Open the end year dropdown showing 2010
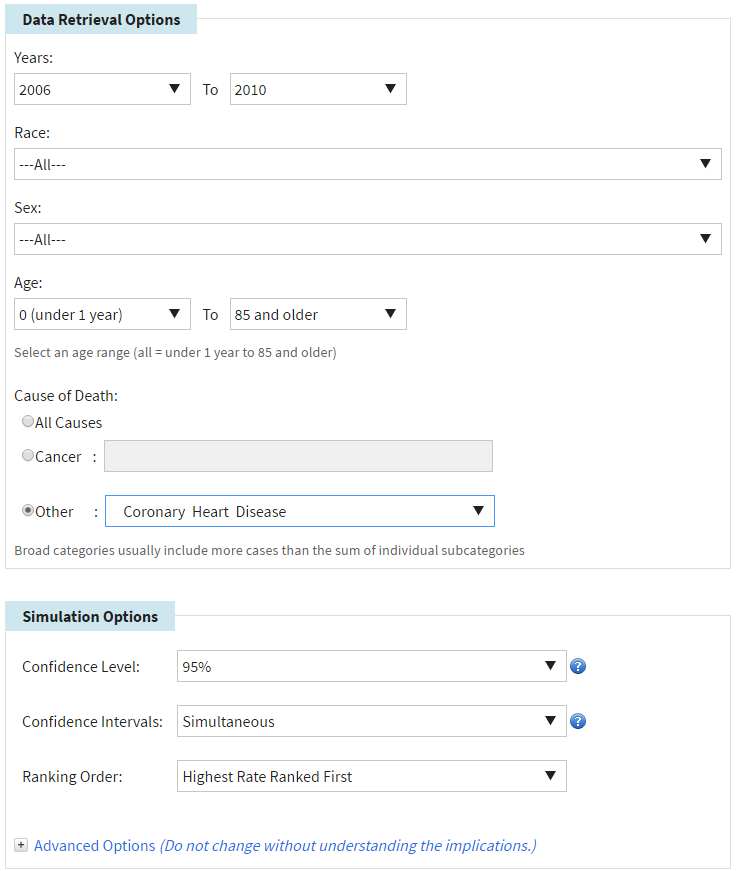 (318, 89)
